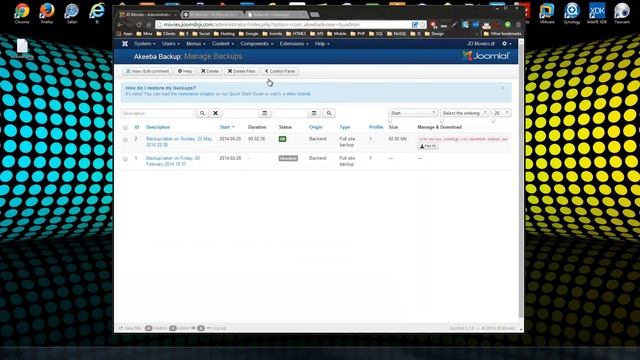
Task: Click the Help toolbar button
Action: point(185,71)
